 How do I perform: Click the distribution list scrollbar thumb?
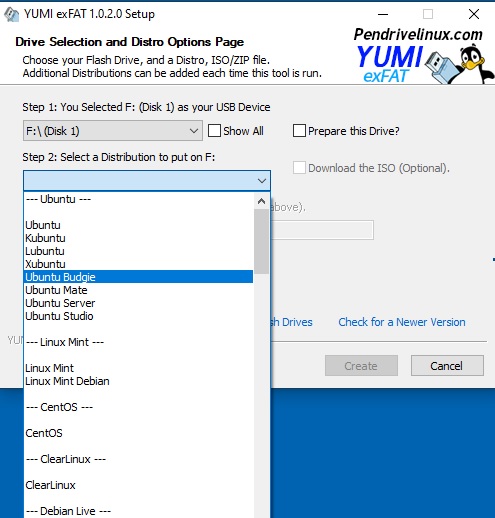pos(261,241)
